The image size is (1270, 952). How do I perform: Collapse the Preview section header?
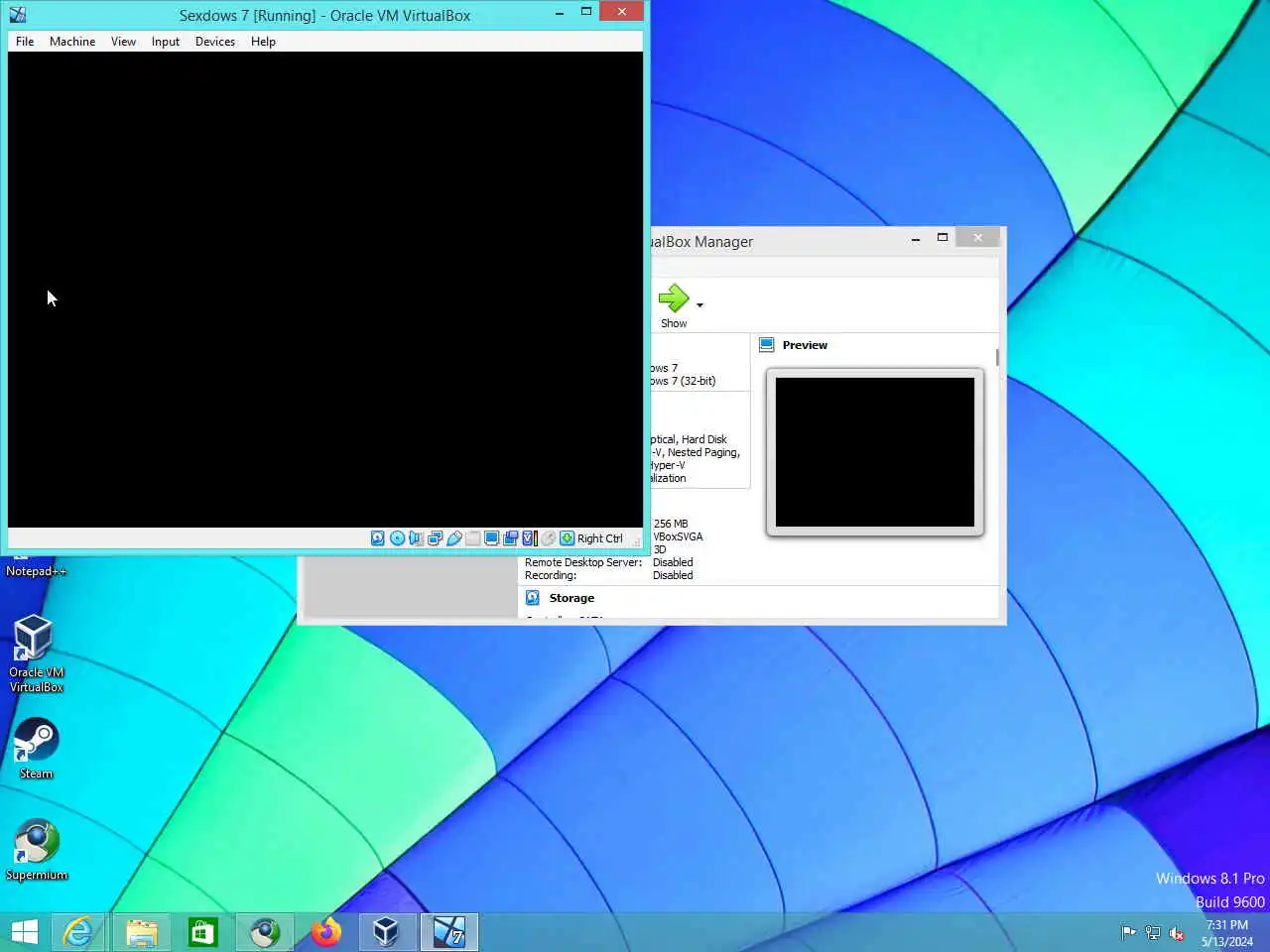point(805,345)
